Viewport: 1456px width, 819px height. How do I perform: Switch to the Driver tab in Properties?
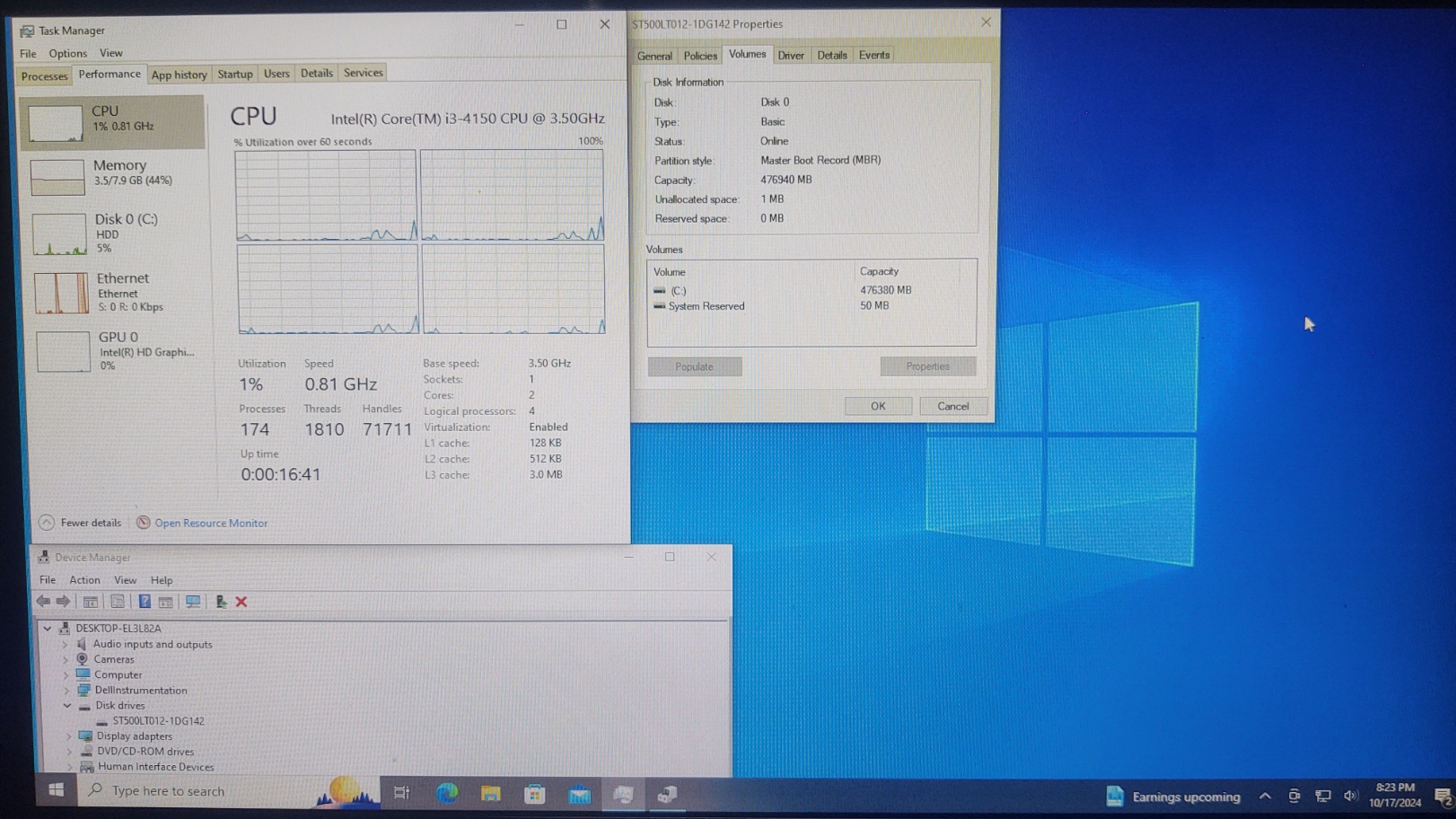791,56
